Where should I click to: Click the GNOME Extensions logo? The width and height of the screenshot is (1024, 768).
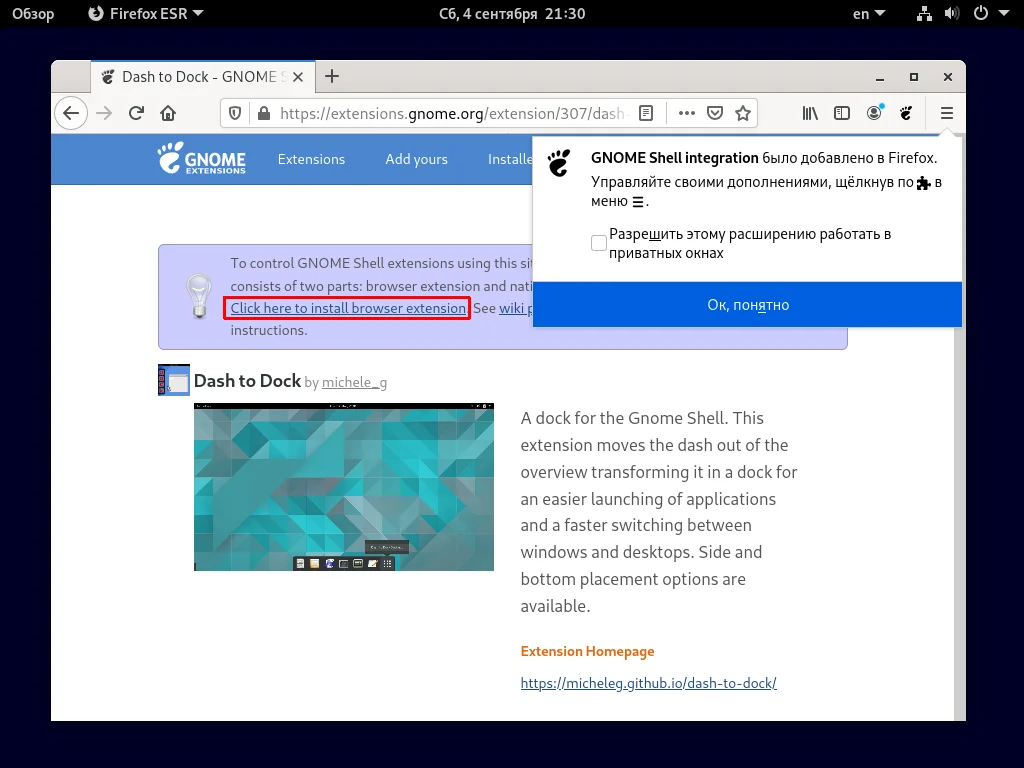point(200,159)
